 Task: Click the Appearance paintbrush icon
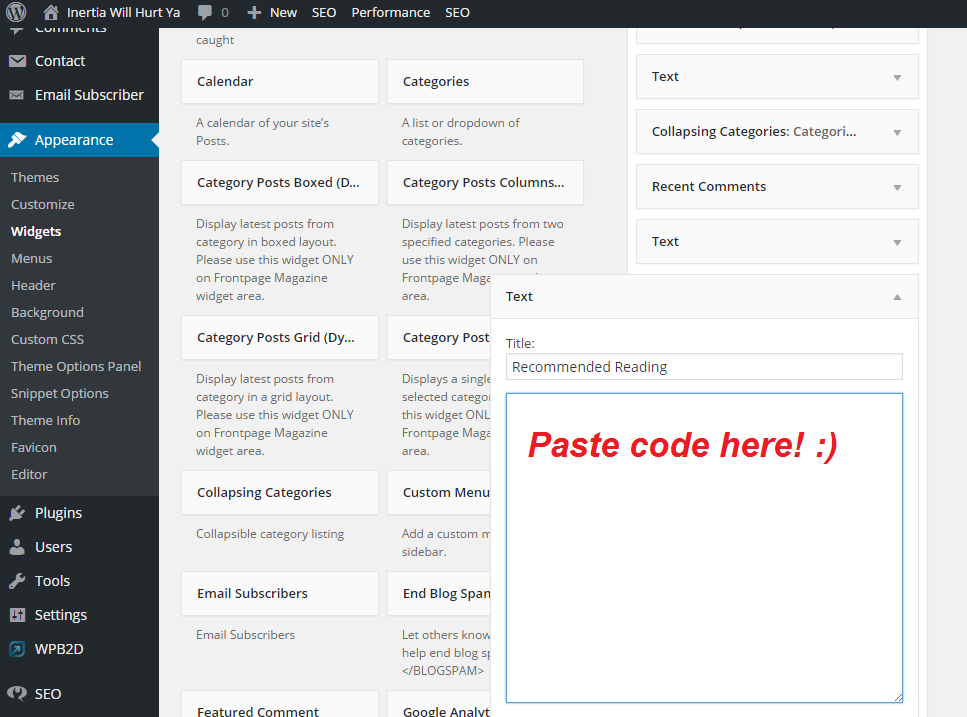point(17,139)
